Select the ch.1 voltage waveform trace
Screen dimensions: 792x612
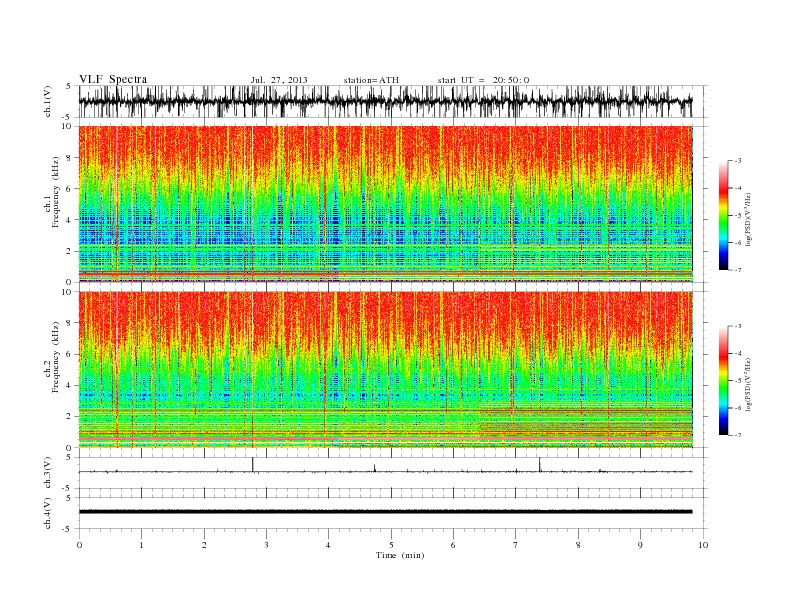pyautogui.click(x=385, y=101)
